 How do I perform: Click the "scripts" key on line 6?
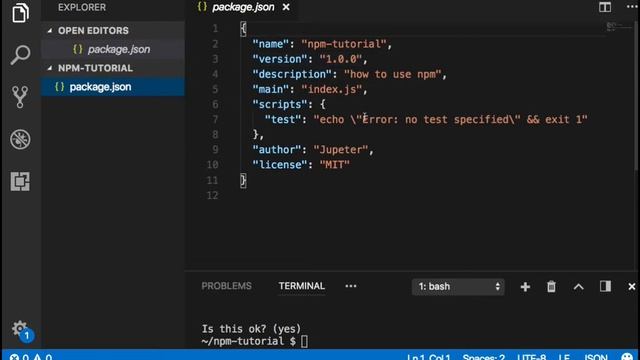(x=280, y=104)
